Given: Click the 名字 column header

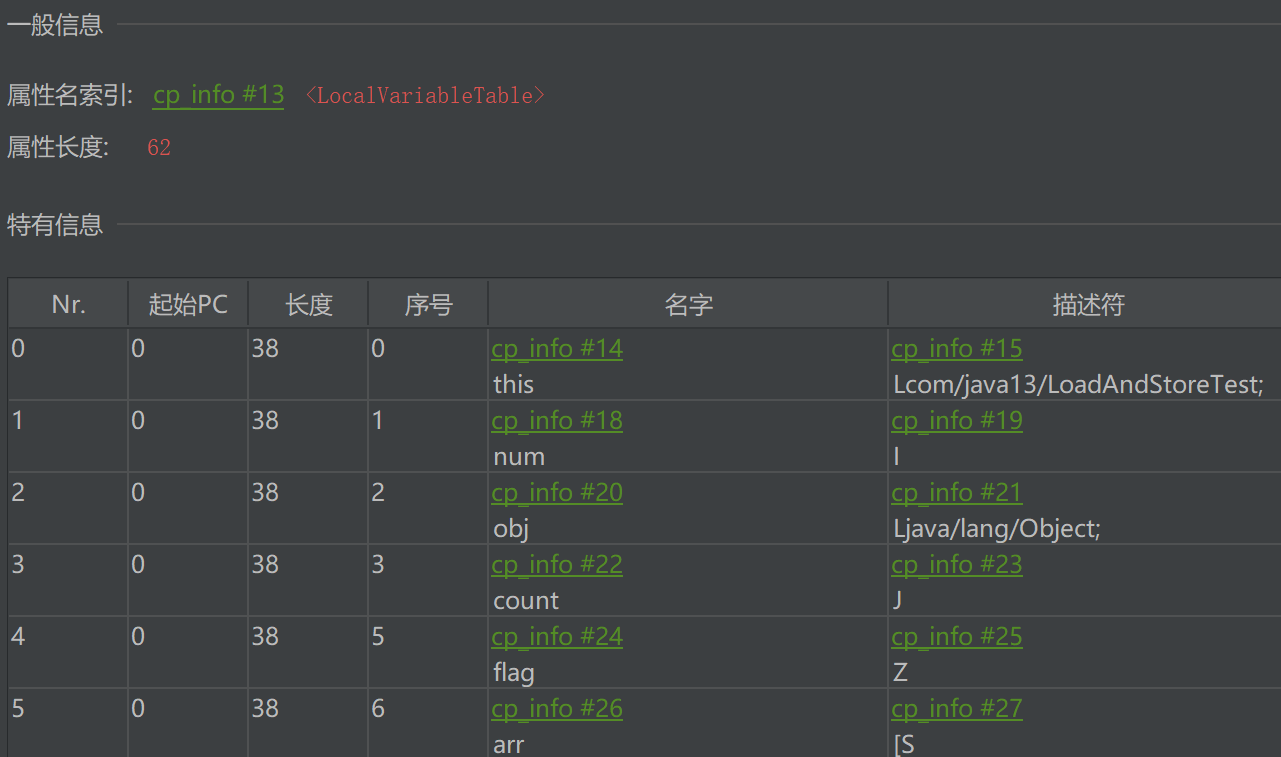Looking at the screenshot, I should click(x=688, y=304).
